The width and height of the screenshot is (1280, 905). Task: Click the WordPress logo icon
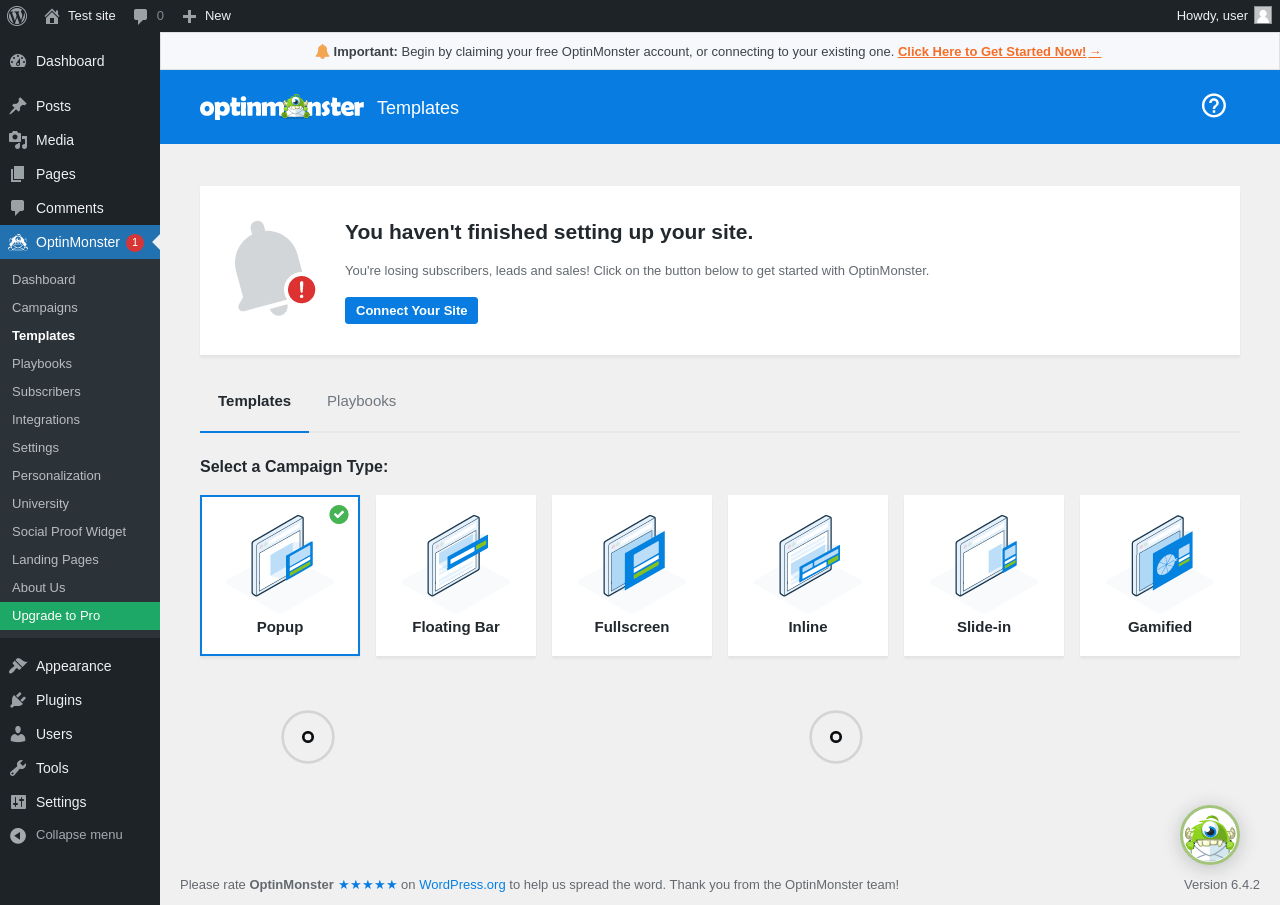(x=17, y=16)
